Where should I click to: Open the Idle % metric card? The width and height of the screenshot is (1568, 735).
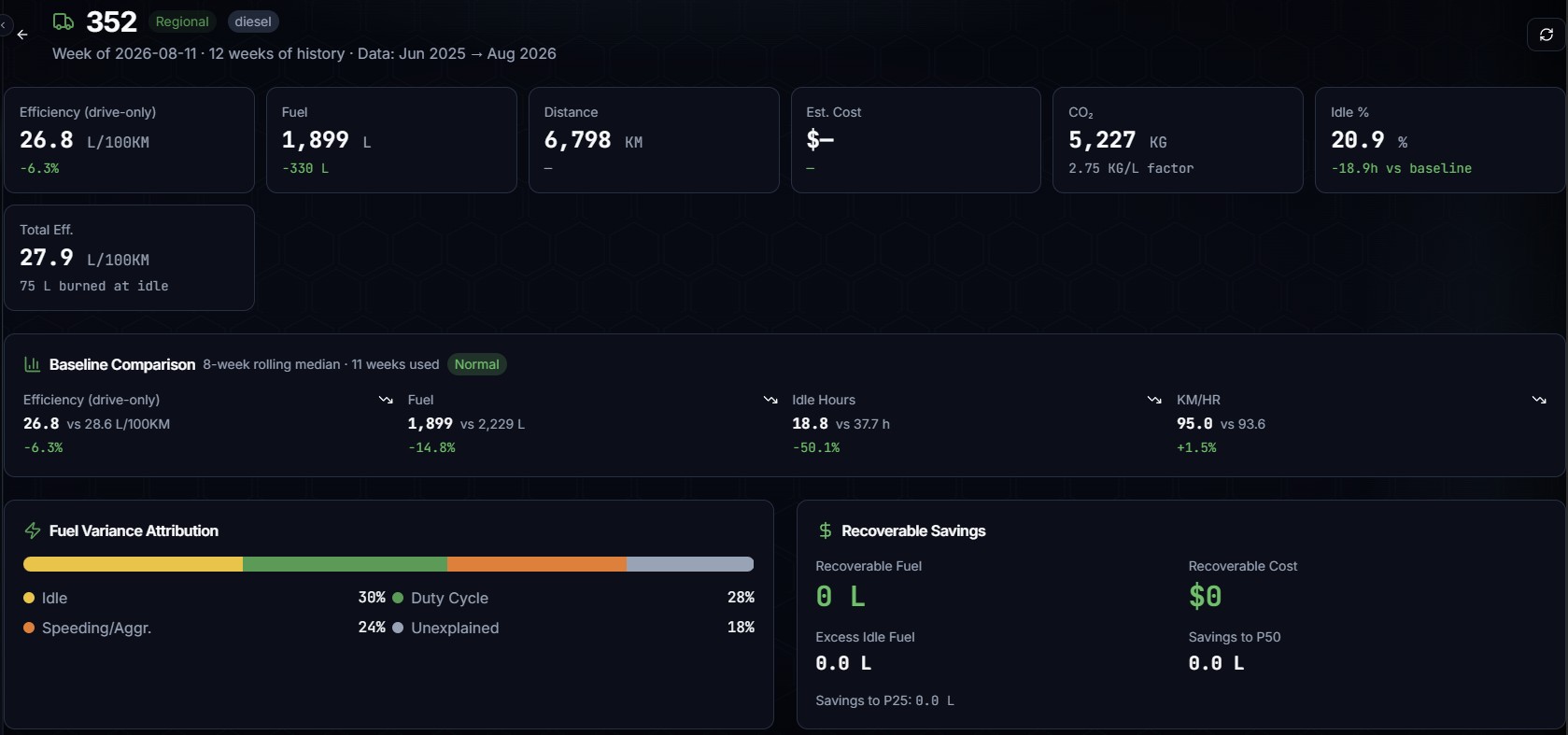1440,140
